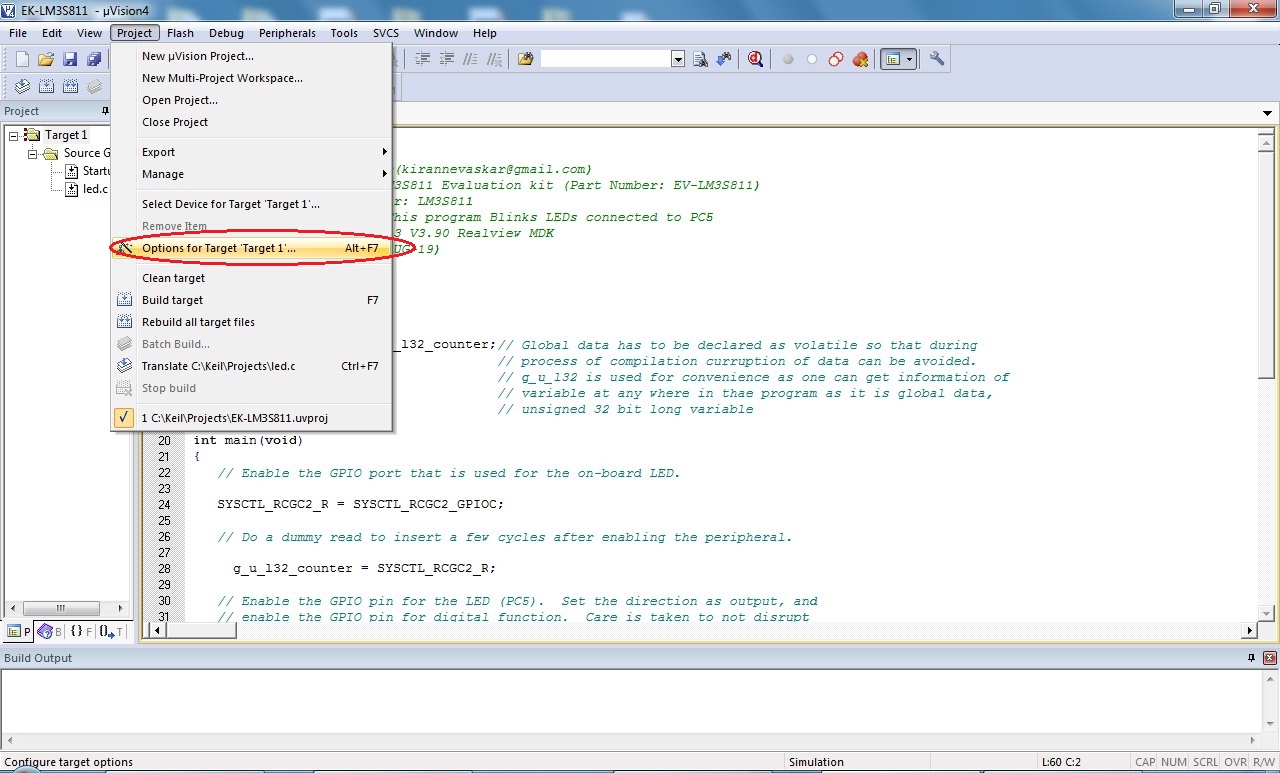Choose Rebuild all target files
The image size is (1280, 773).
(198, 322)
